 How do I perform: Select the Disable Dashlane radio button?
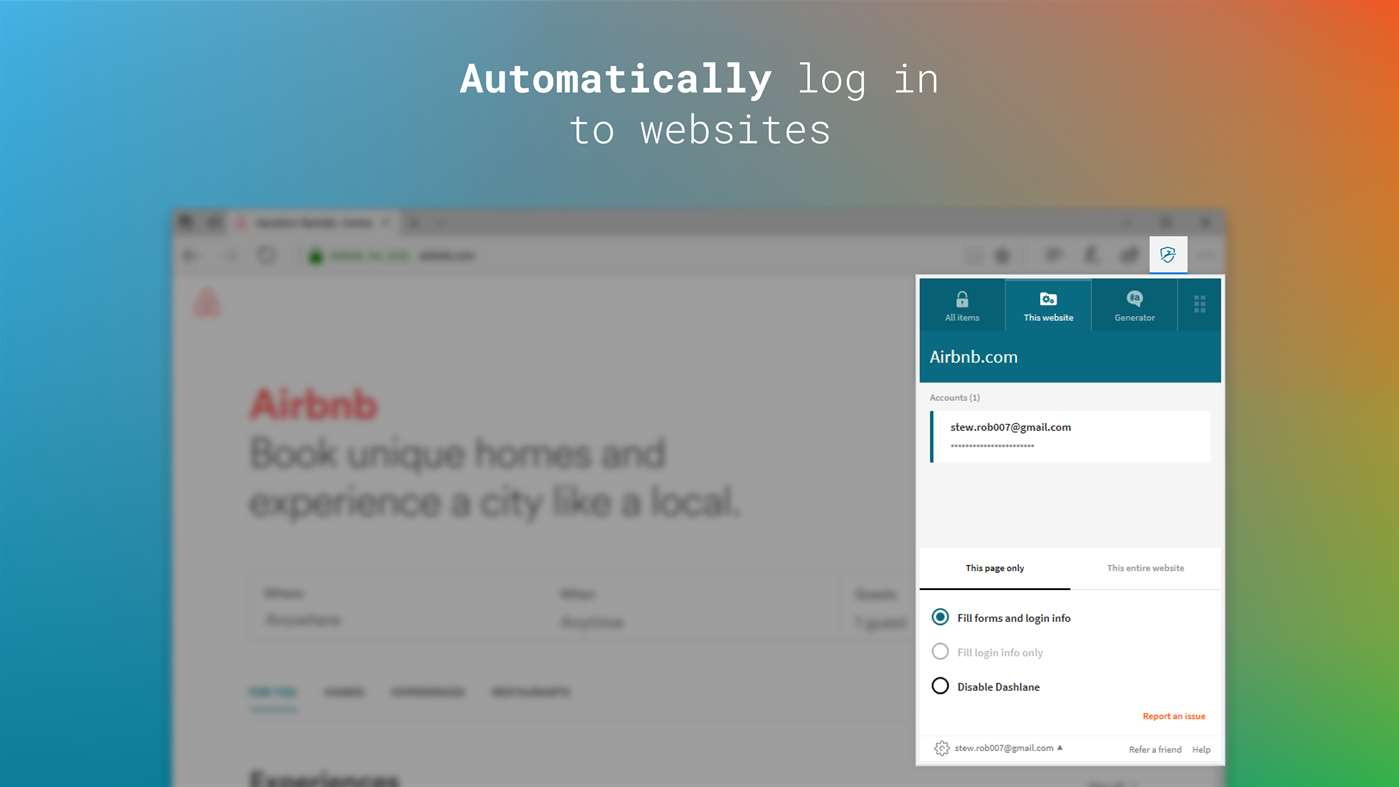tap(940, 686)
